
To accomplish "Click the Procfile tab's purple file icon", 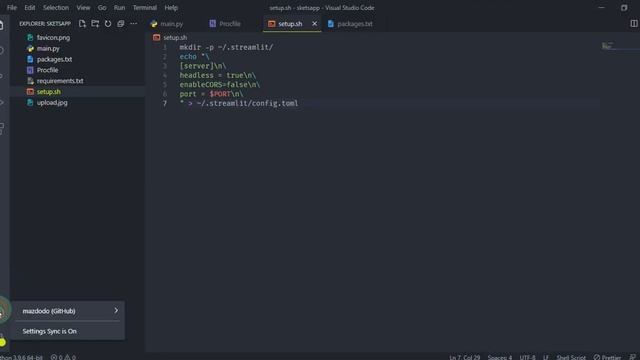I will pos(213,24).
